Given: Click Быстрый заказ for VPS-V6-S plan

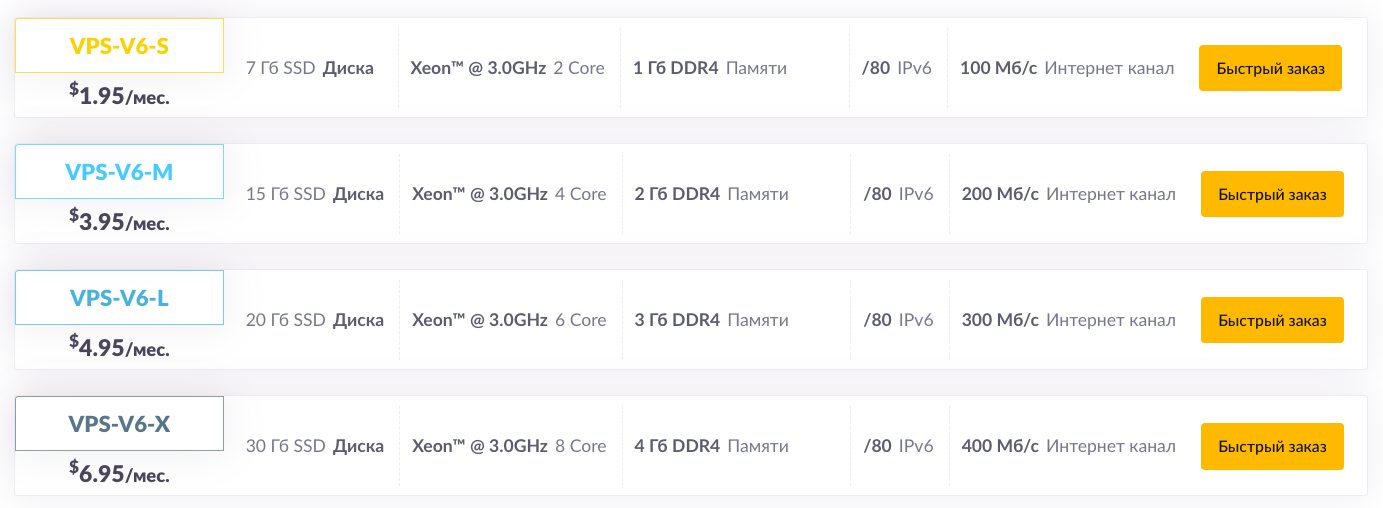Looking at the screenshot, I should tap(1270, 68).
